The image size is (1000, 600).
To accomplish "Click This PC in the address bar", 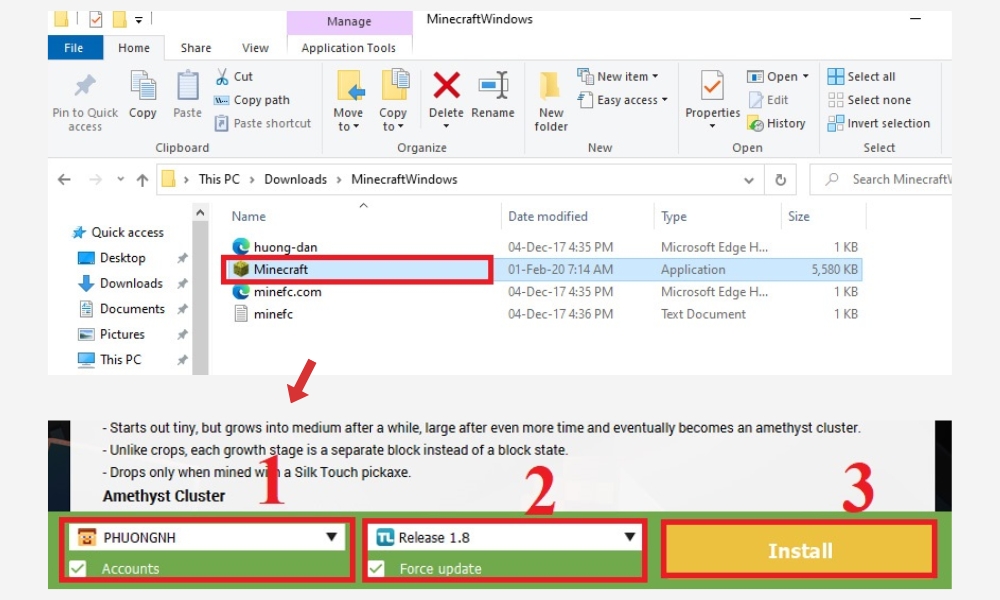I will pos(219,180).
